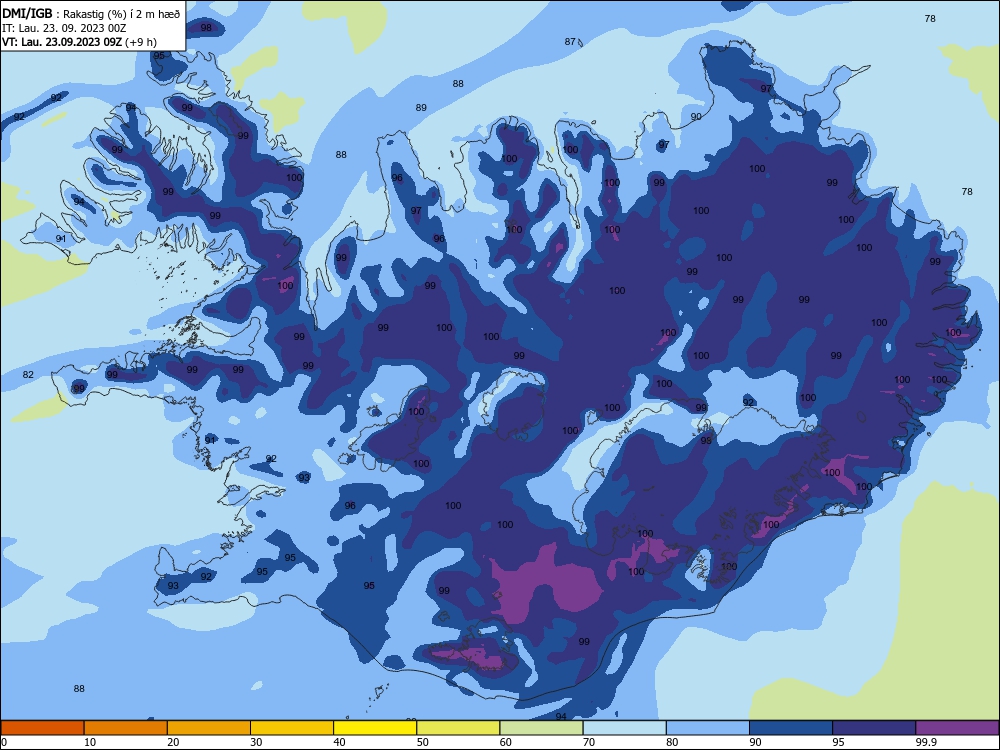Image resolution: width=1000 pixels, height=750 pixels.
Task: Click the pale green 60–70 legend swatch
Action: coord(541,728)
